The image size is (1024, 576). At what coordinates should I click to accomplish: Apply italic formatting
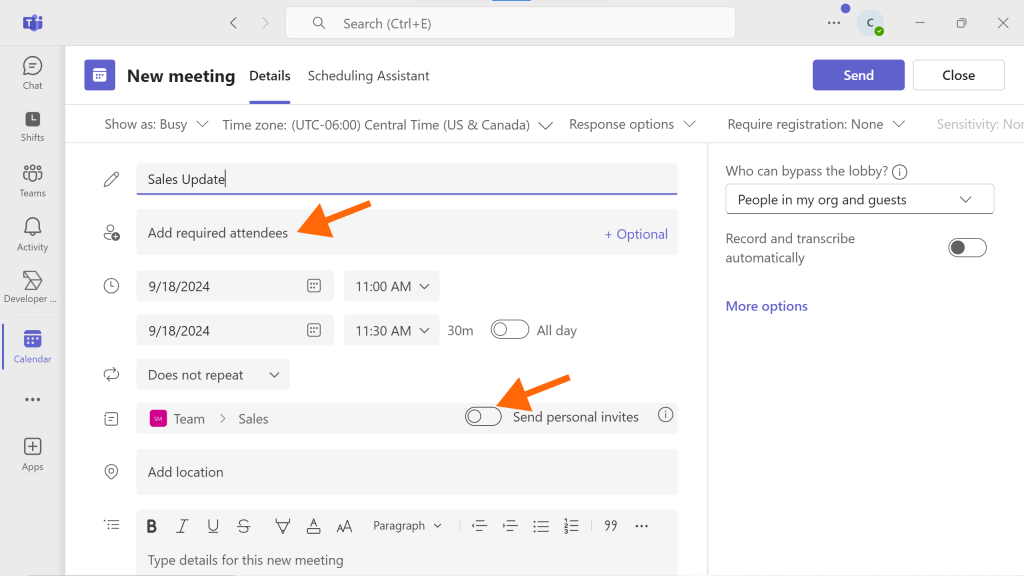coord(182,526)
